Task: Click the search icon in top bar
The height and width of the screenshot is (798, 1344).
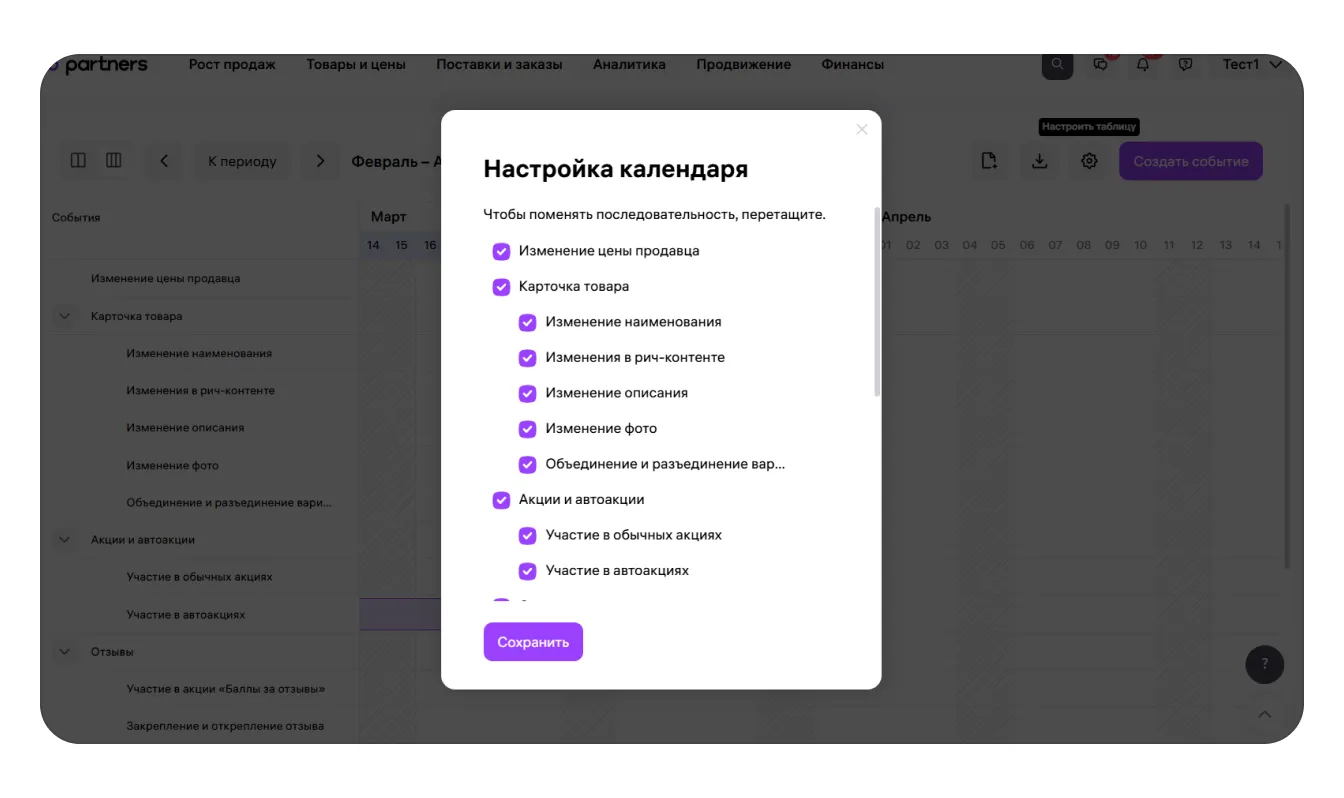Action: pyautogui.click(x=1057, y=65)
